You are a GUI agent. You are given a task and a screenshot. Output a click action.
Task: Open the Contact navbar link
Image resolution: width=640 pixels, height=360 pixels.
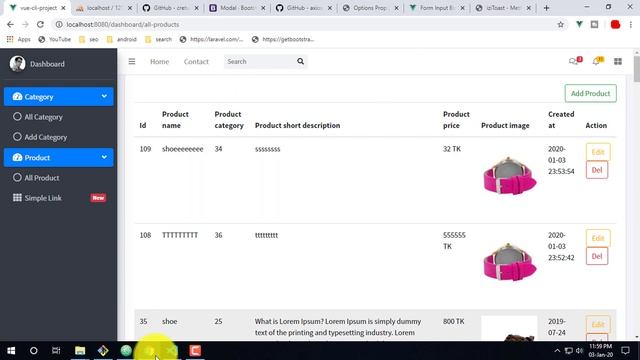196,62
